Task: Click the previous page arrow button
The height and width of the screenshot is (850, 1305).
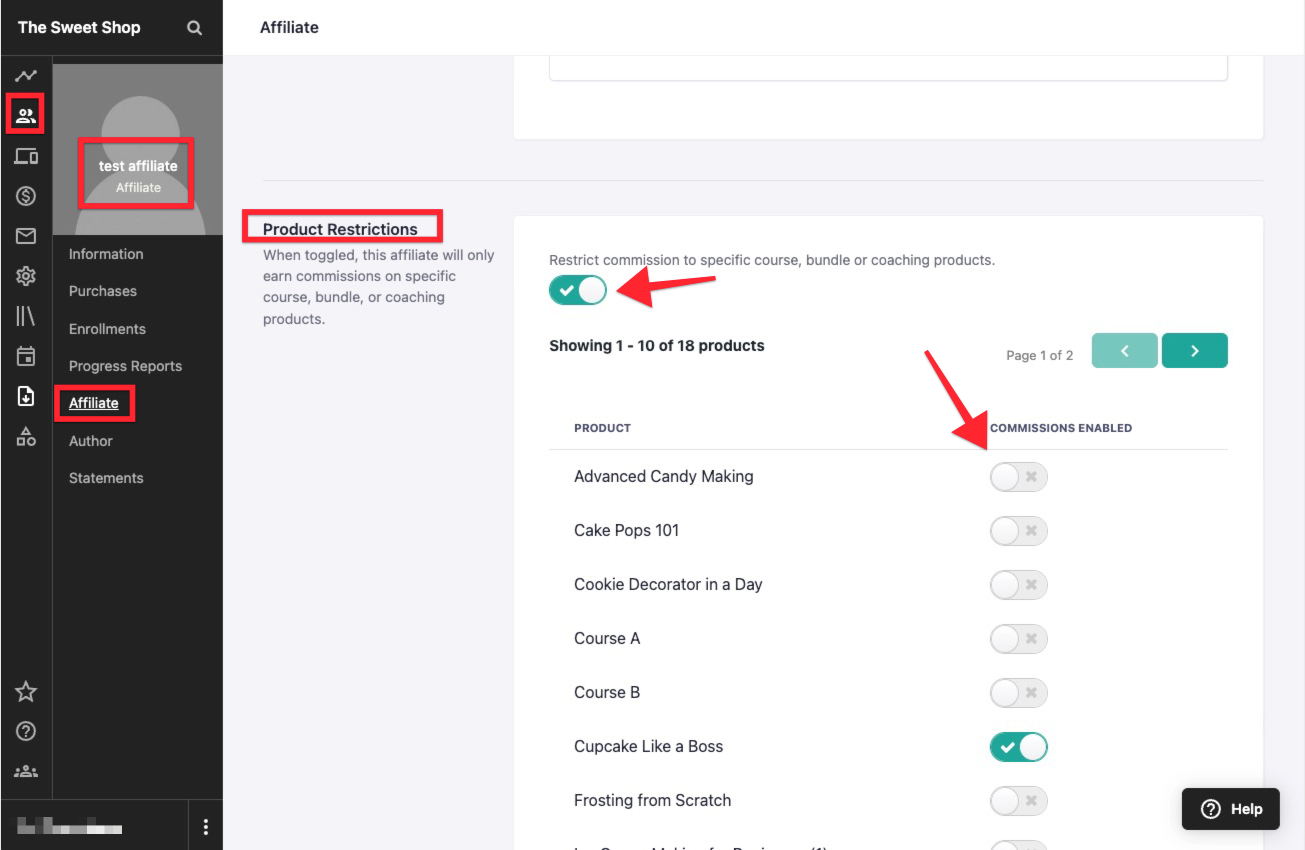Action: tap(1124, 351)
